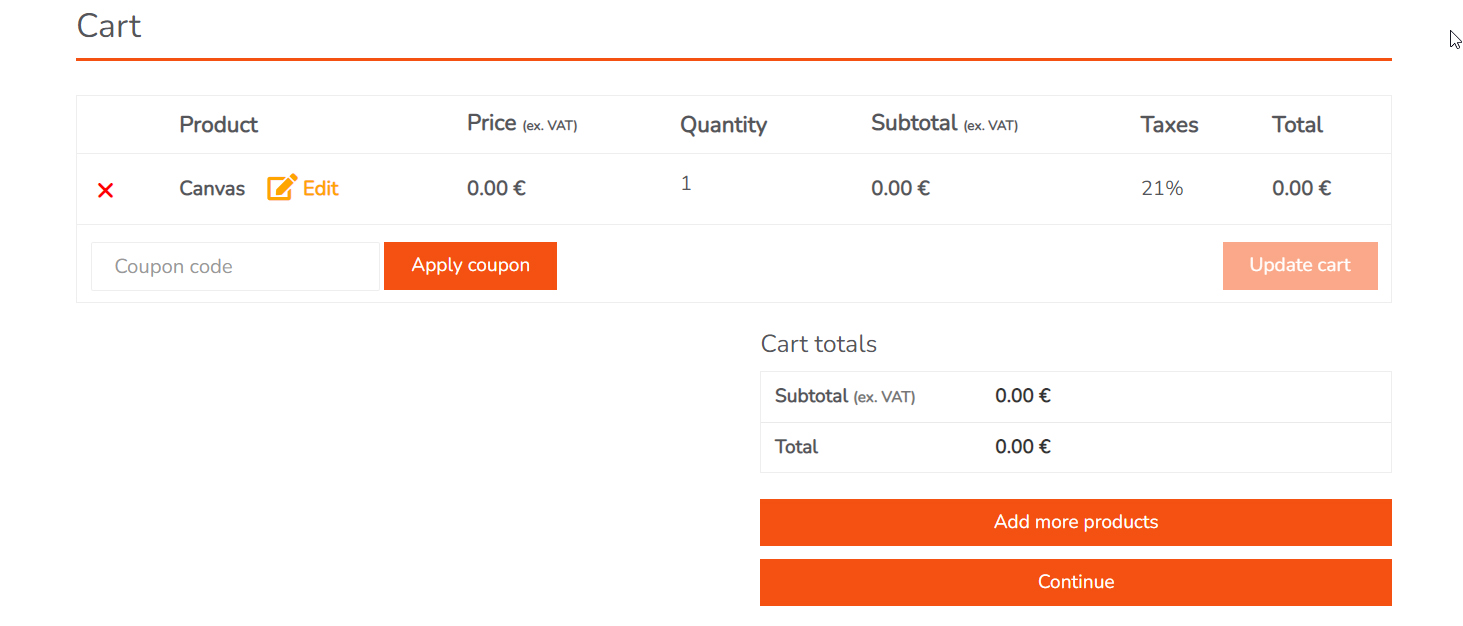
Task: Click the Product column header
Action: [x=218, y=125]
